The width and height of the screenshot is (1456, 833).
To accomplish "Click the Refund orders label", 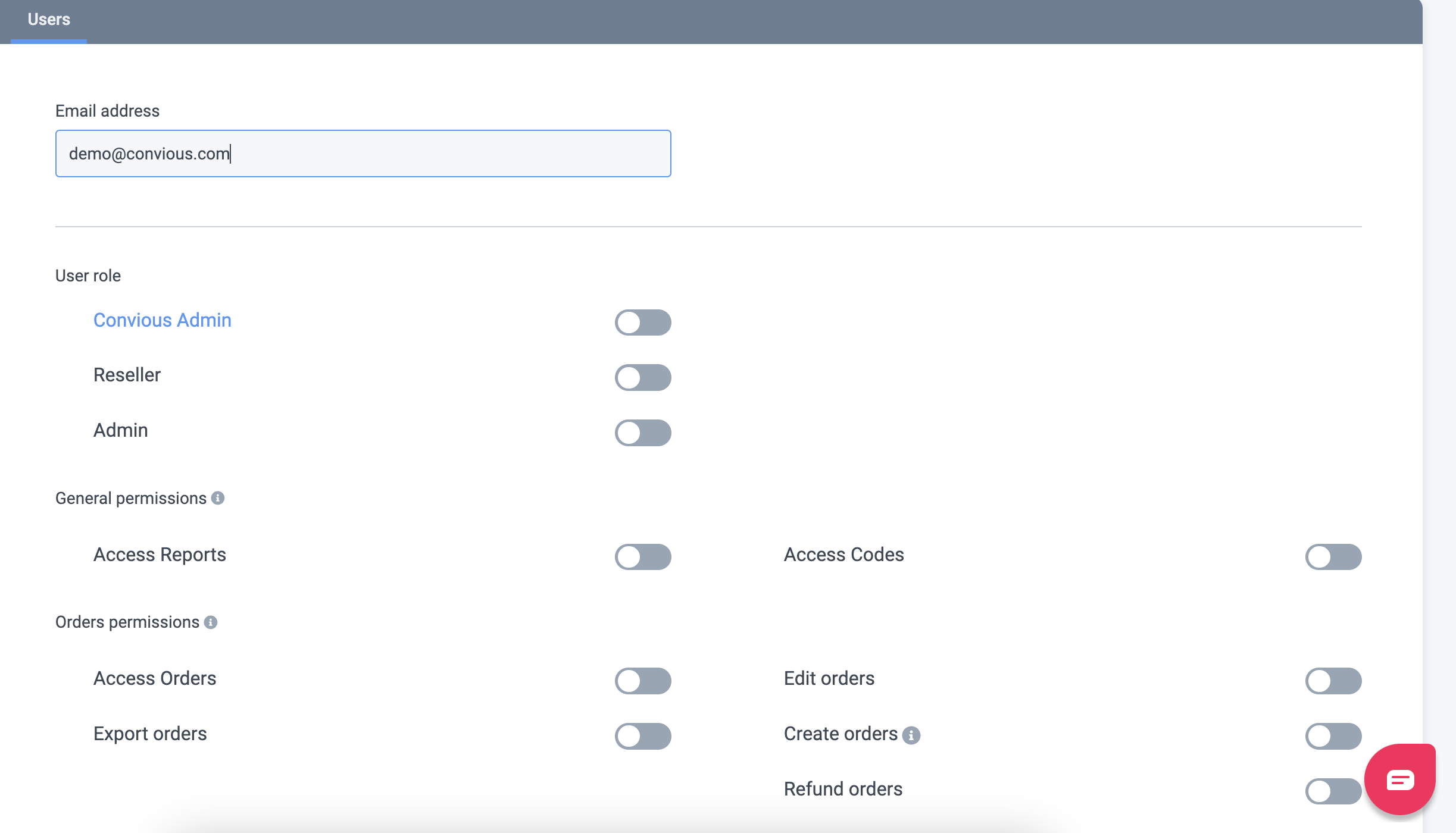I will (843, 789).
